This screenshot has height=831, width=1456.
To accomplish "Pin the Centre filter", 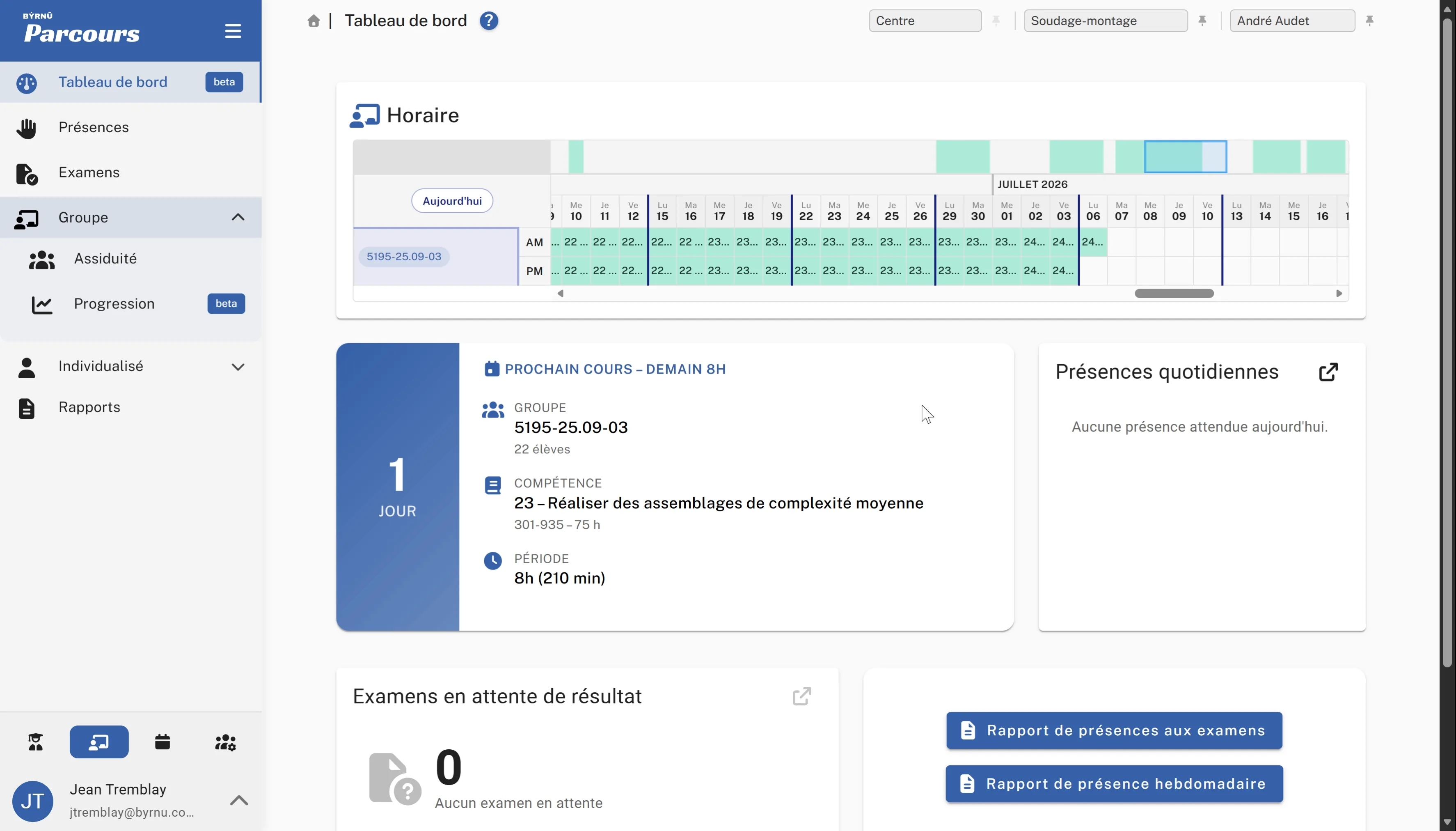I will (x=996, y=21).
